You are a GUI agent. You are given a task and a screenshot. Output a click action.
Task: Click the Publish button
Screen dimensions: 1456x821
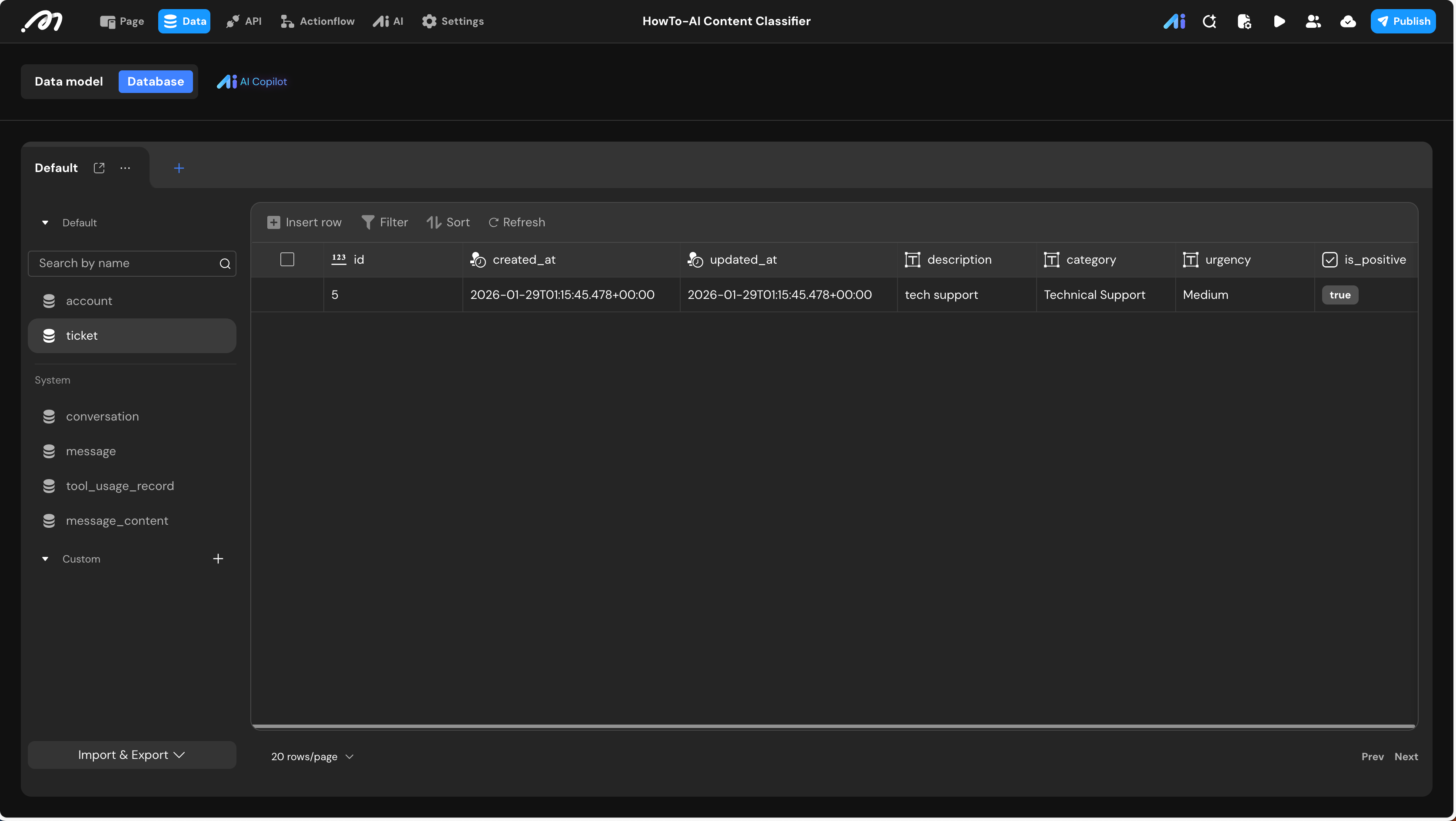(1403, 21)
